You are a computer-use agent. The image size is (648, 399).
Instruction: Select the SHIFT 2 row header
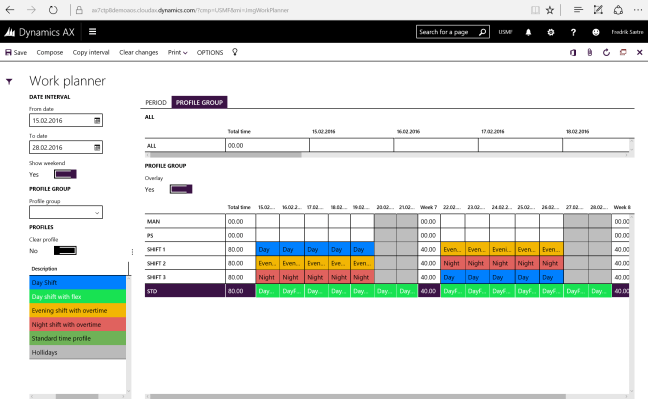pos(185,263)
